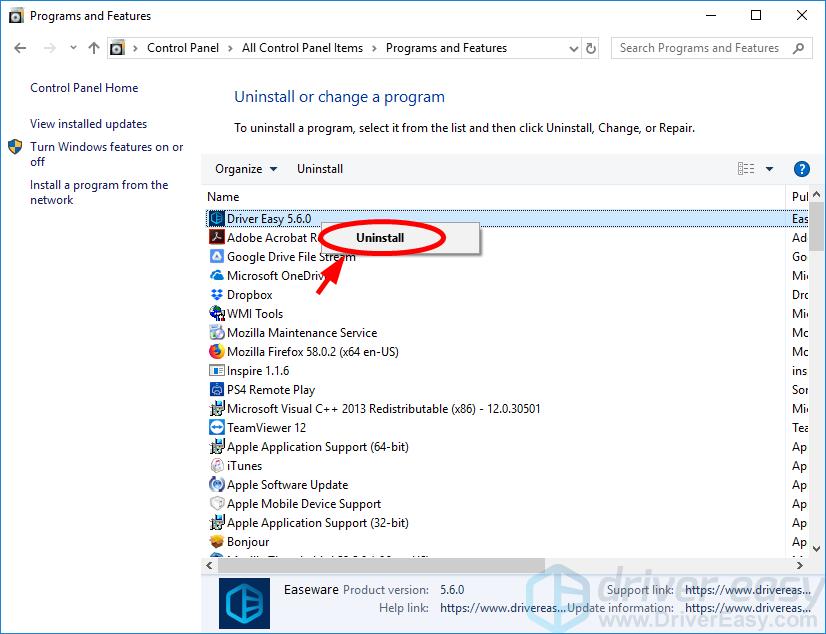Open Turn Windows features on or off
Screen dimensions: 826x634
(106, 154)
